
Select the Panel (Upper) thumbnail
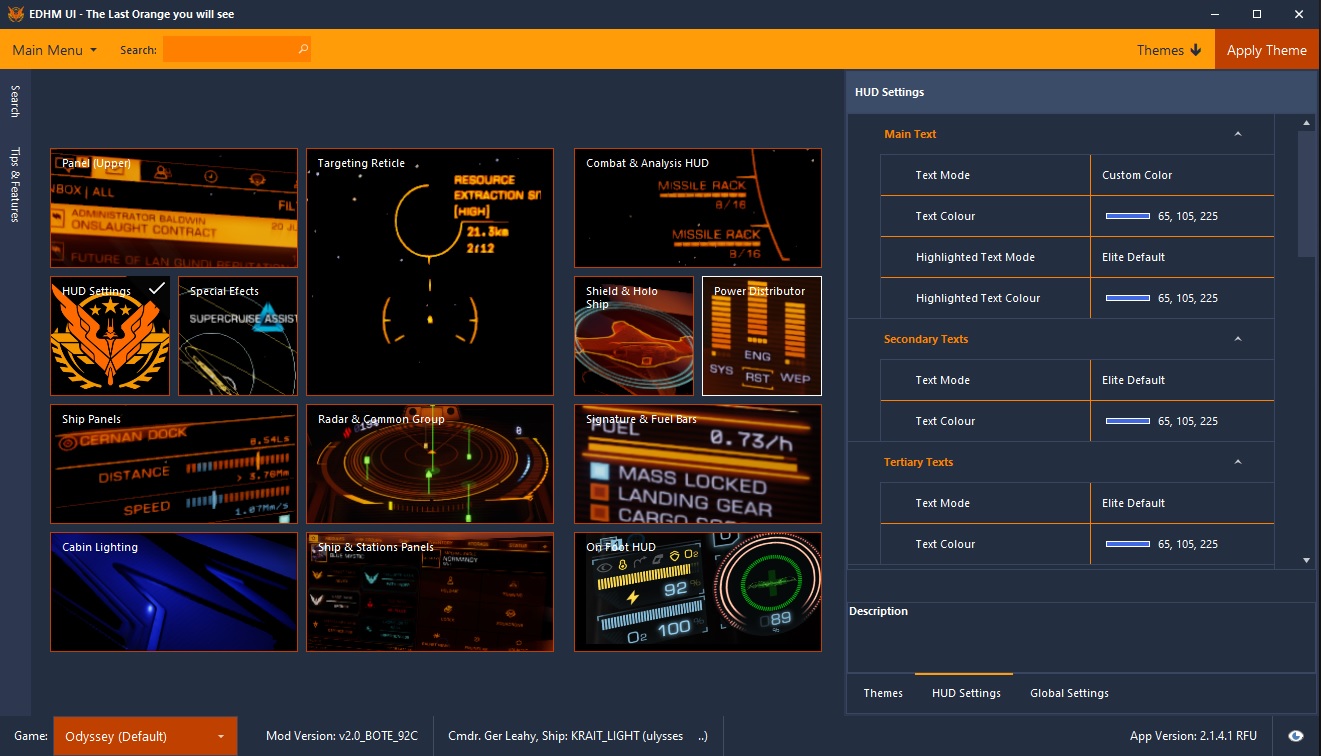point(174,208)
